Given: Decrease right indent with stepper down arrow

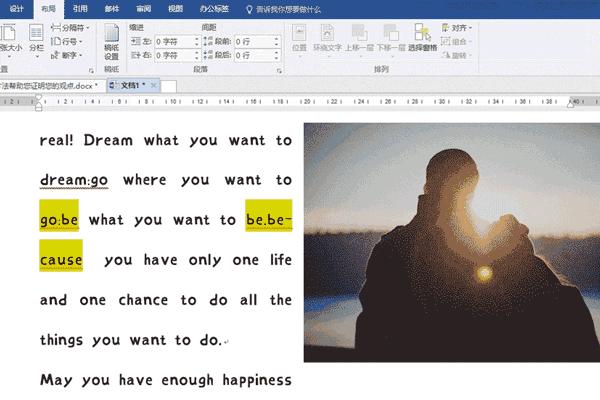Looking at the screenshot, I should [197, 58].
